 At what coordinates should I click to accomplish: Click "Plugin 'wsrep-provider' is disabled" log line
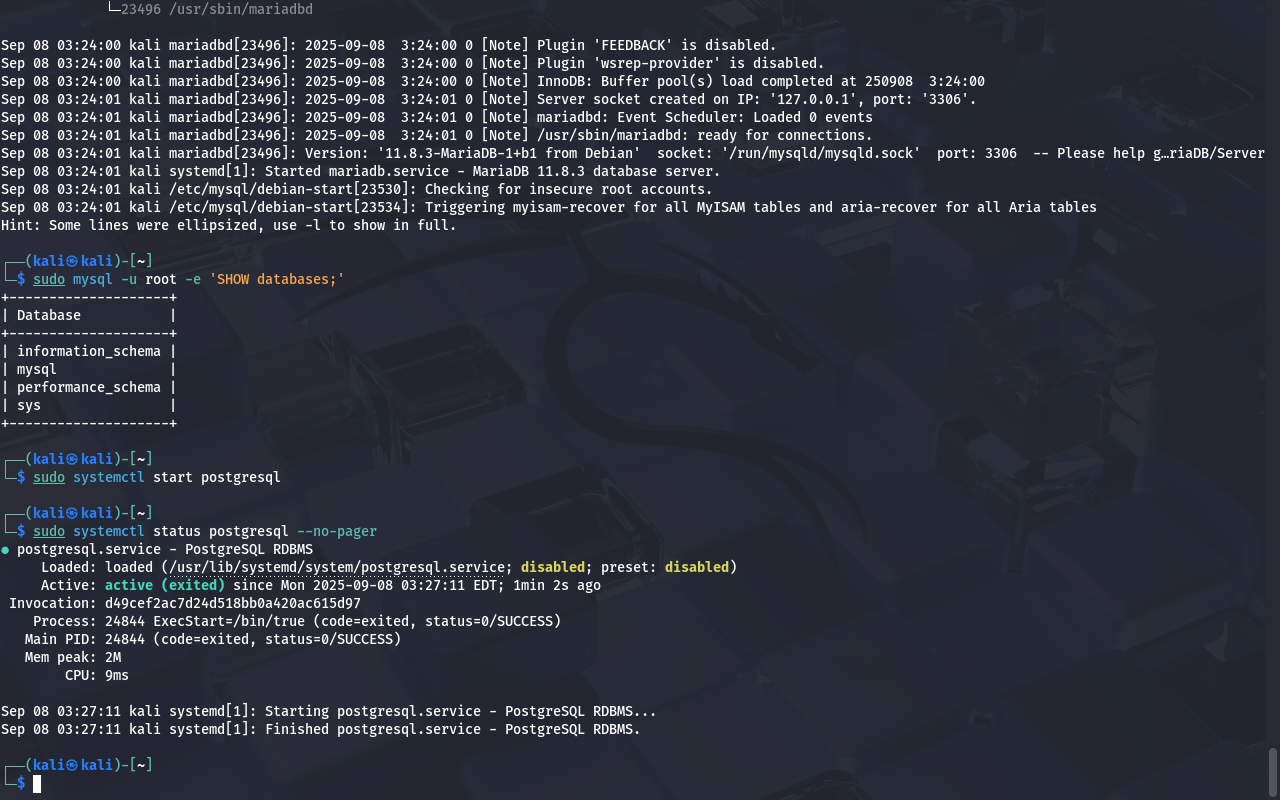413,63
